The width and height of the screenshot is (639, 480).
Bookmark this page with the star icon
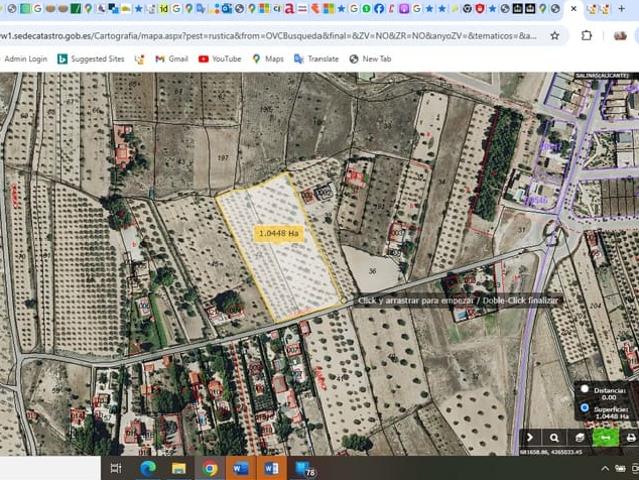(555, 35)
